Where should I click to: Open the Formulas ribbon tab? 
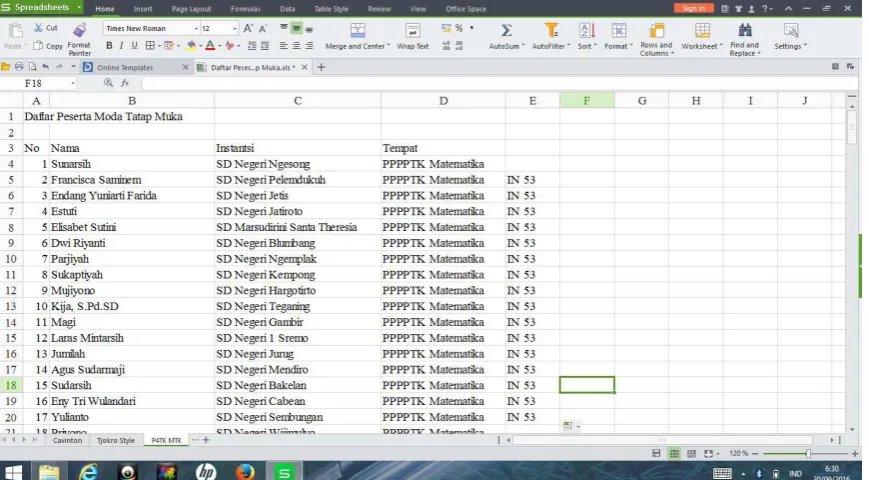click(x=245, y=9)
